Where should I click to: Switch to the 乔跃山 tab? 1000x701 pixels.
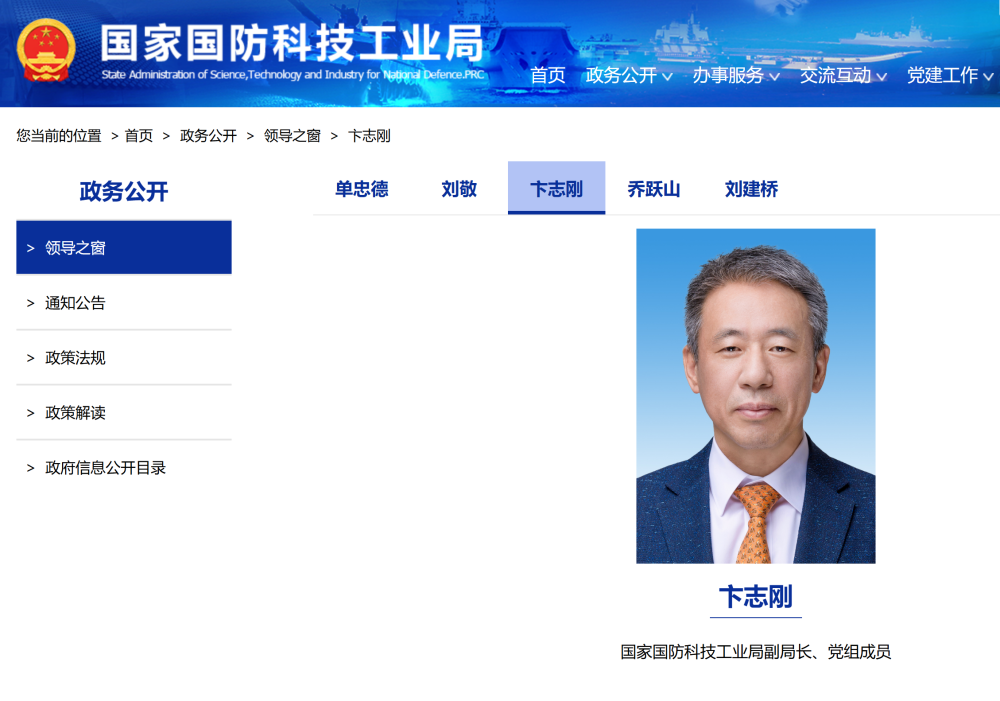point(654,189)
